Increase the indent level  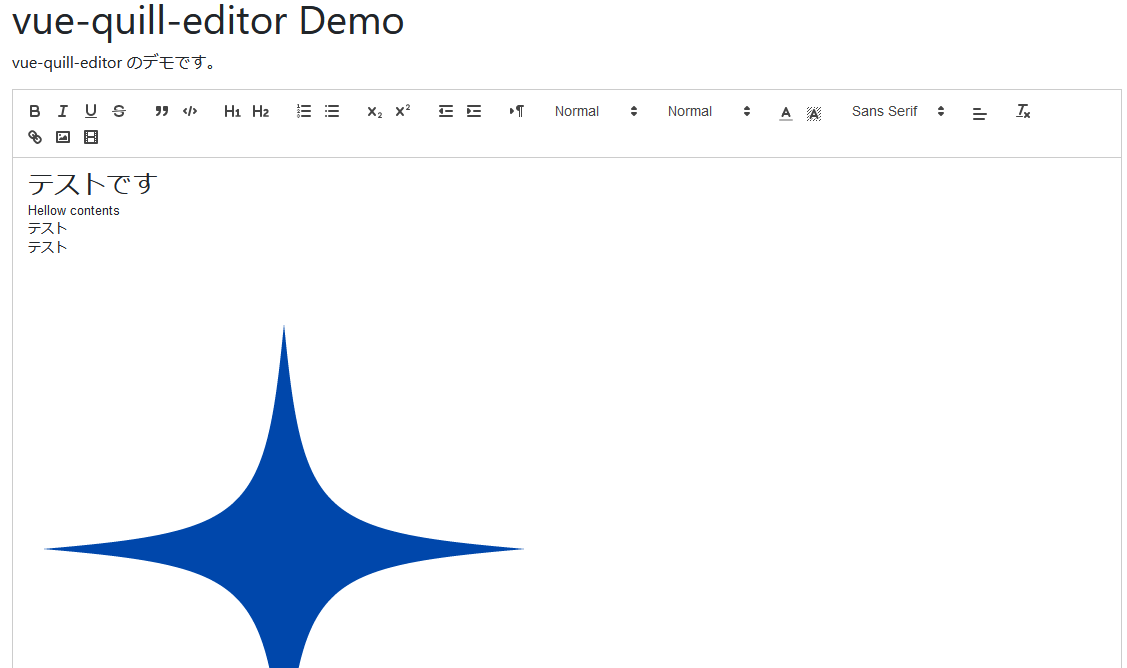pos(474,111)
